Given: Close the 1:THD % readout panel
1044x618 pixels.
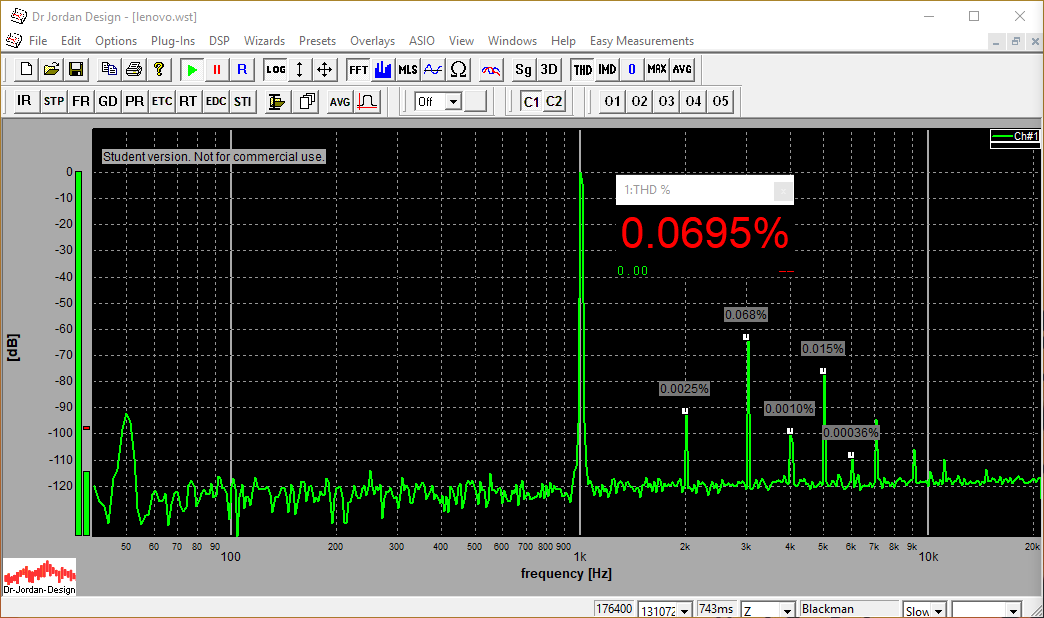Looking at the screenshot, I should (x=783, y=191).
